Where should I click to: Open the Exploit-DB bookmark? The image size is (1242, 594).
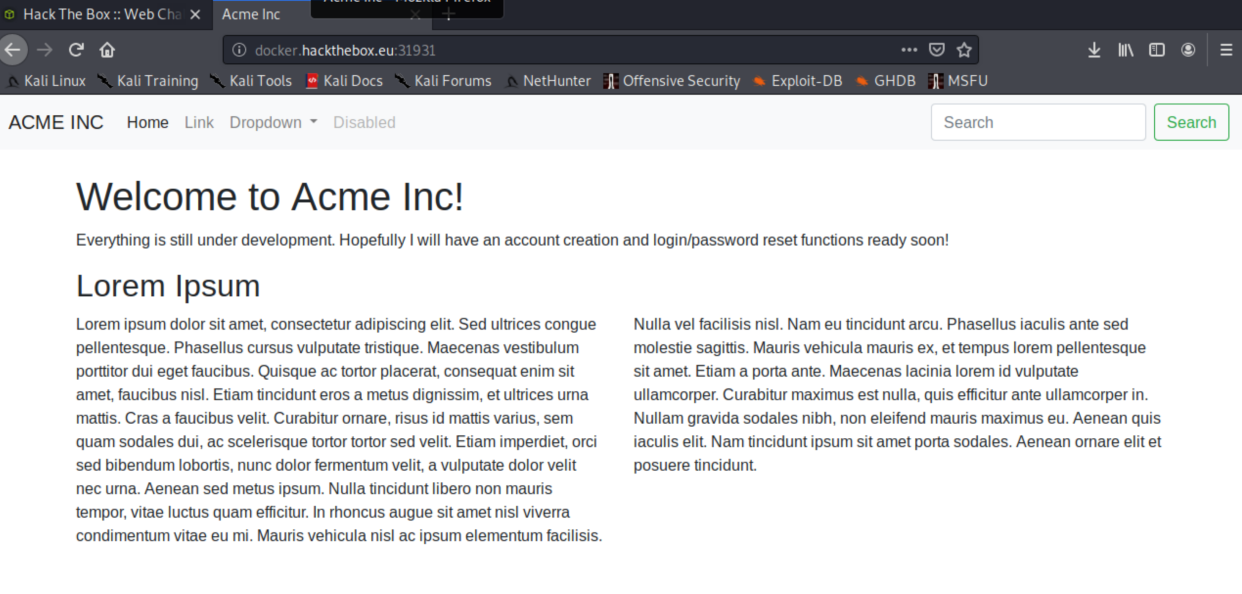[798, 81]
